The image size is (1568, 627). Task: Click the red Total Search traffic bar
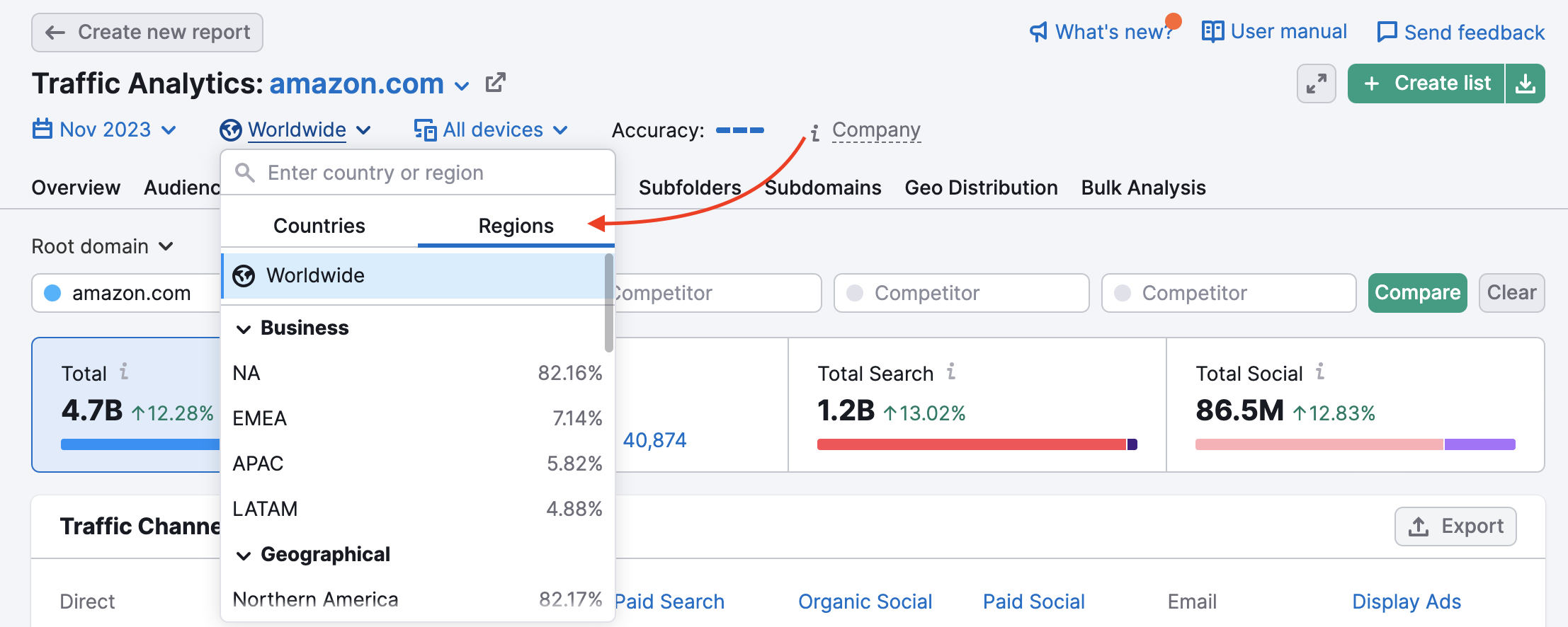pos(971,444)
